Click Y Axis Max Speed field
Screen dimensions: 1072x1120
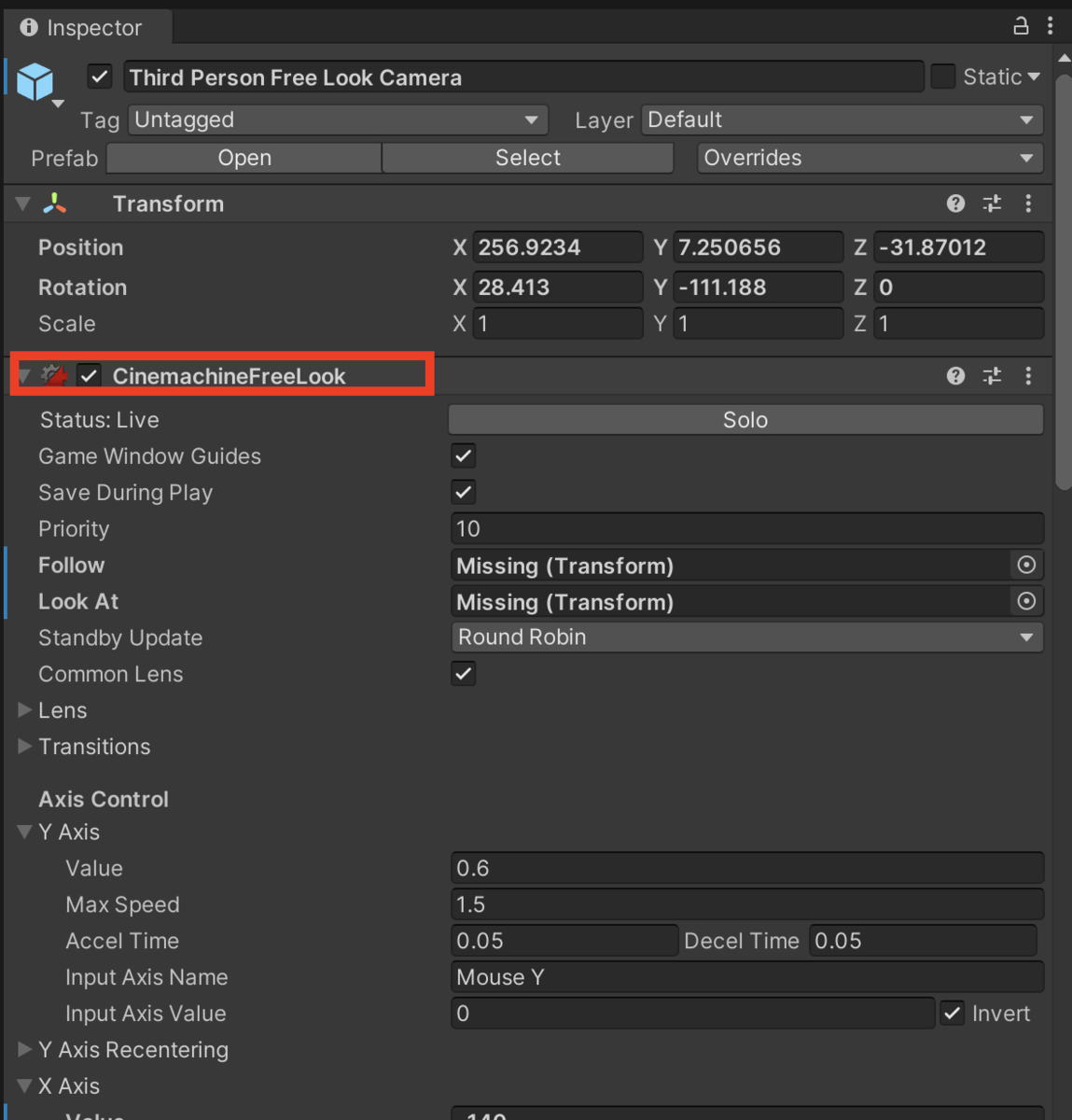click(x=746, y=904)
